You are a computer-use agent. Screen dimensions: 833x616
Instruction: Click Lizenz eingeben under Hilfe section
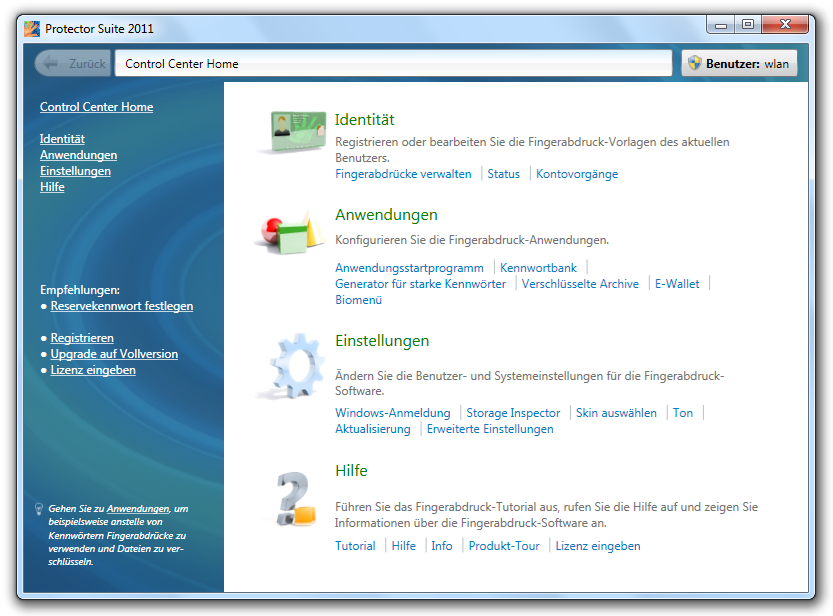598,546
